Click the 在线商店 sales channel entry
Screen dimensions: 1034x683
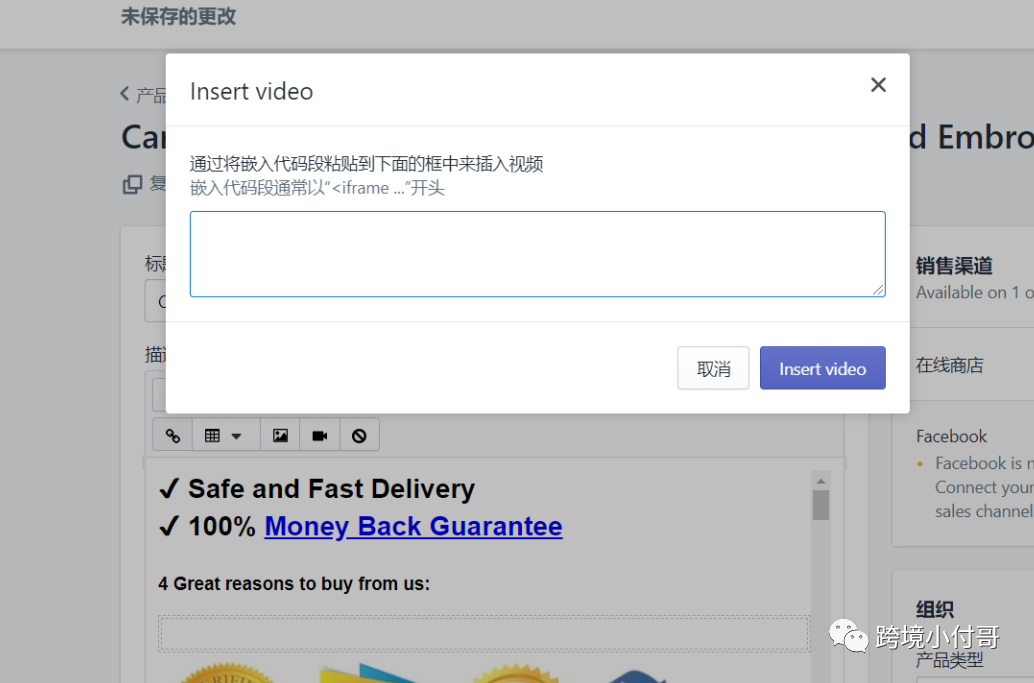click(950, 365)
